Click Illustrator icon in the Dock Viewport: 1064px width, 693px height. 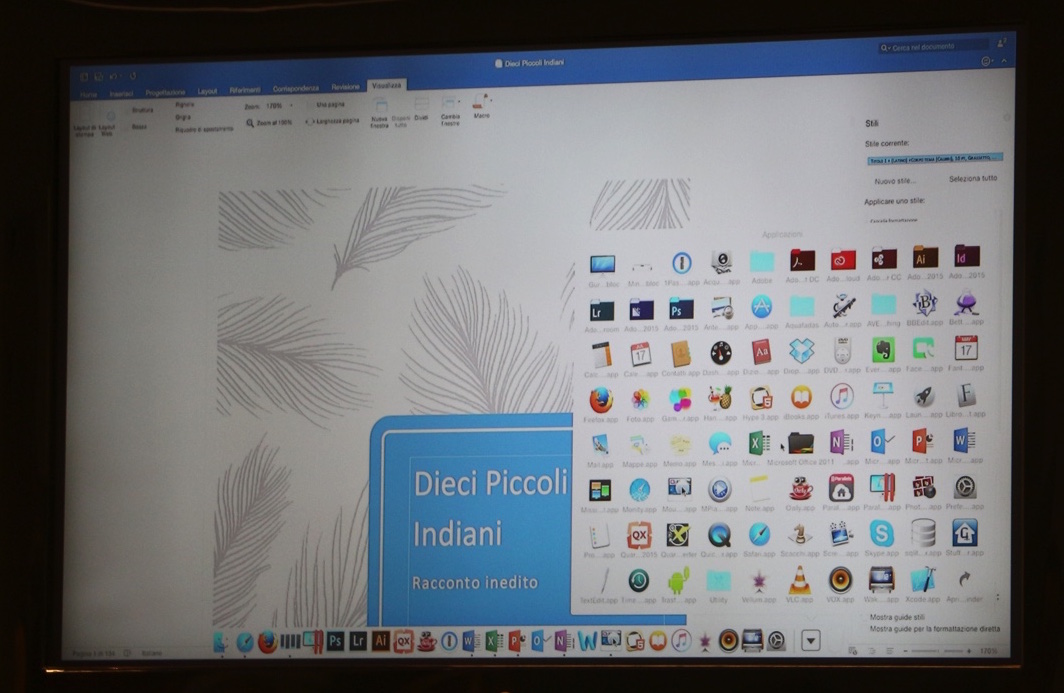[x=381, y=641]
